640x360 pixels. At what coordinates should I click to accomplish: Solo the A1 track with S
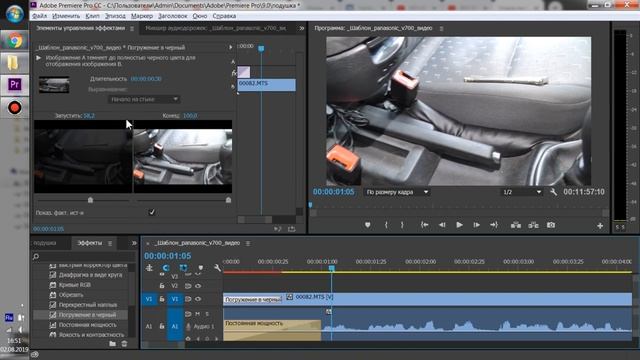click(207, 313)
